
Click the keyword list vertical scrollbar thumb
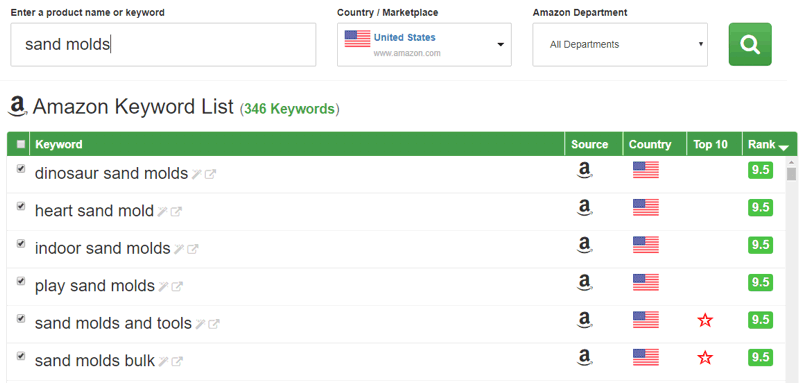coord(791,174)
